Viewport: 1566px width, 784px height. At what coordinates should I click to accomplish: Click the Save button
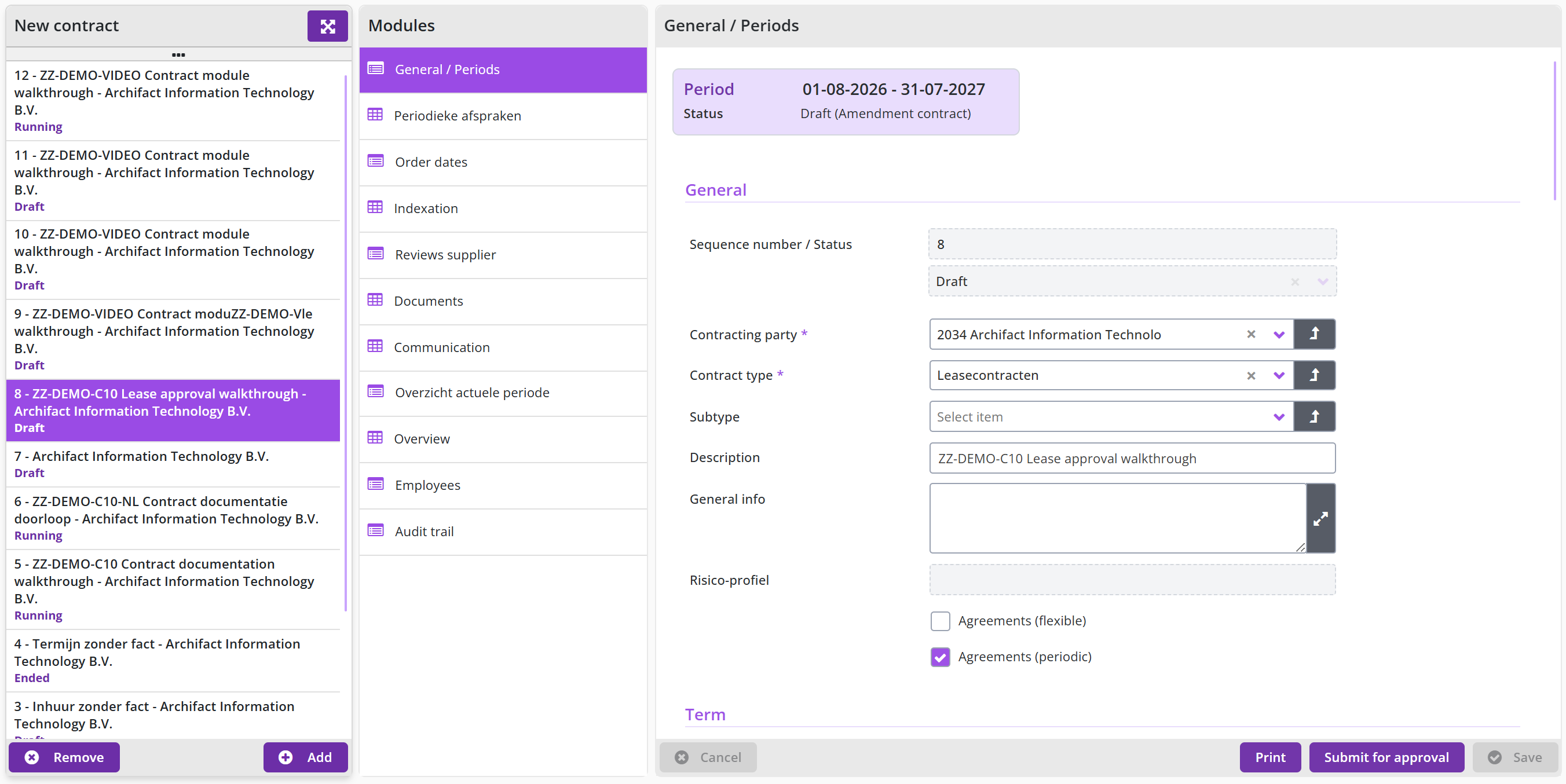click(1516, 757)
